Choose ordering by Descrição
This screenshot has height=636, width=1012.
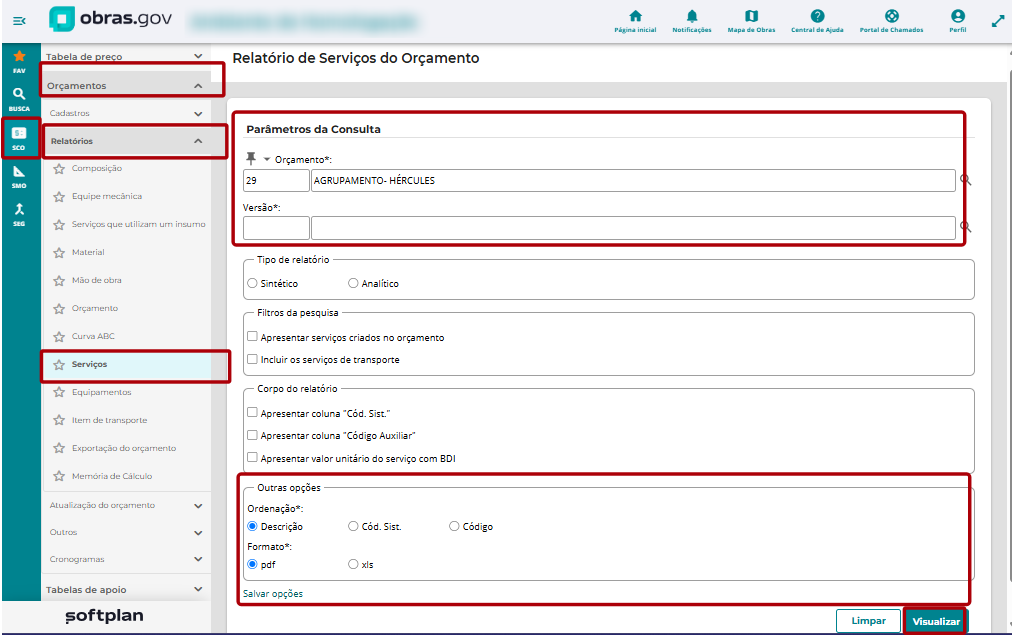252,526
